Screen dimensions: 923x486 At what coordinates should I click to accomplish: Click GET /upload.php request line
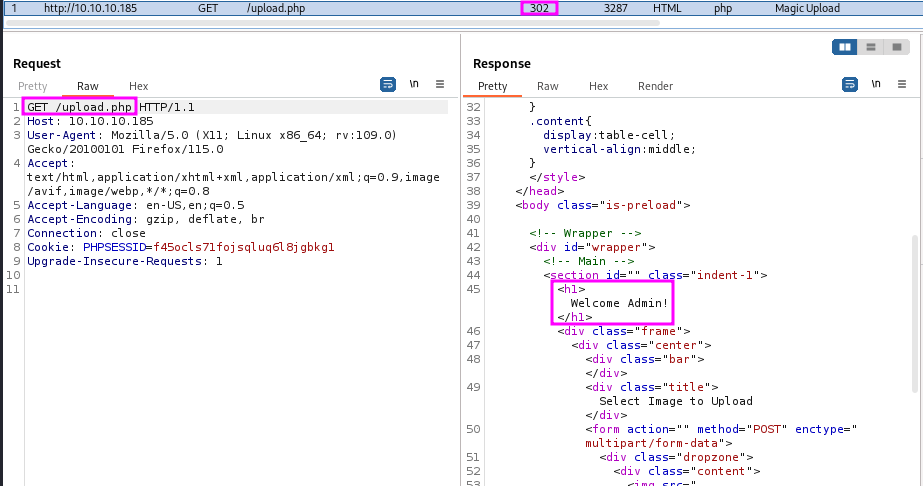pos(111,107)
